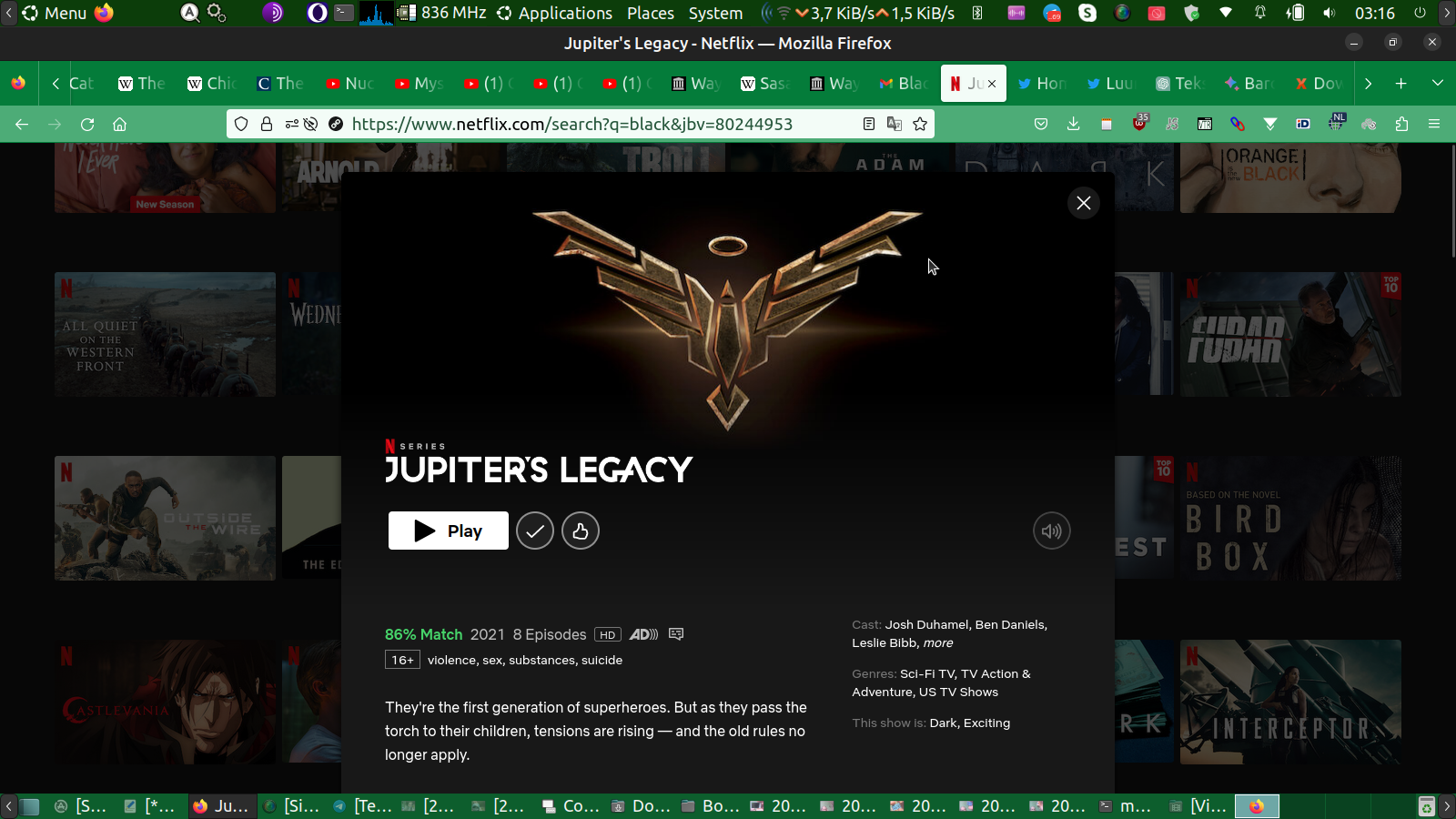Open All Quiet on the Western Front thumbnail

(165, 334)
